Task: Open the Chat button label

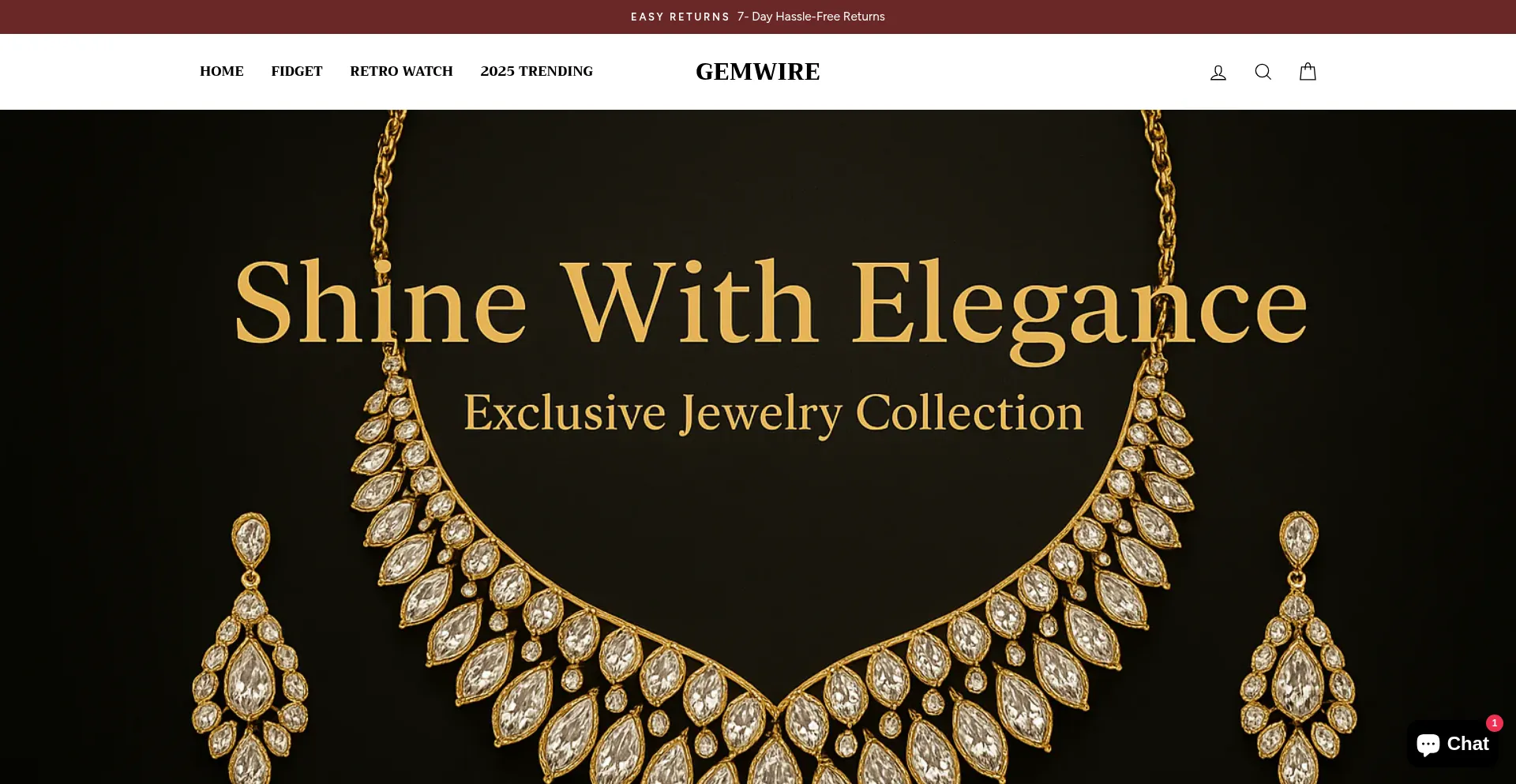Action: (1468, 744)
